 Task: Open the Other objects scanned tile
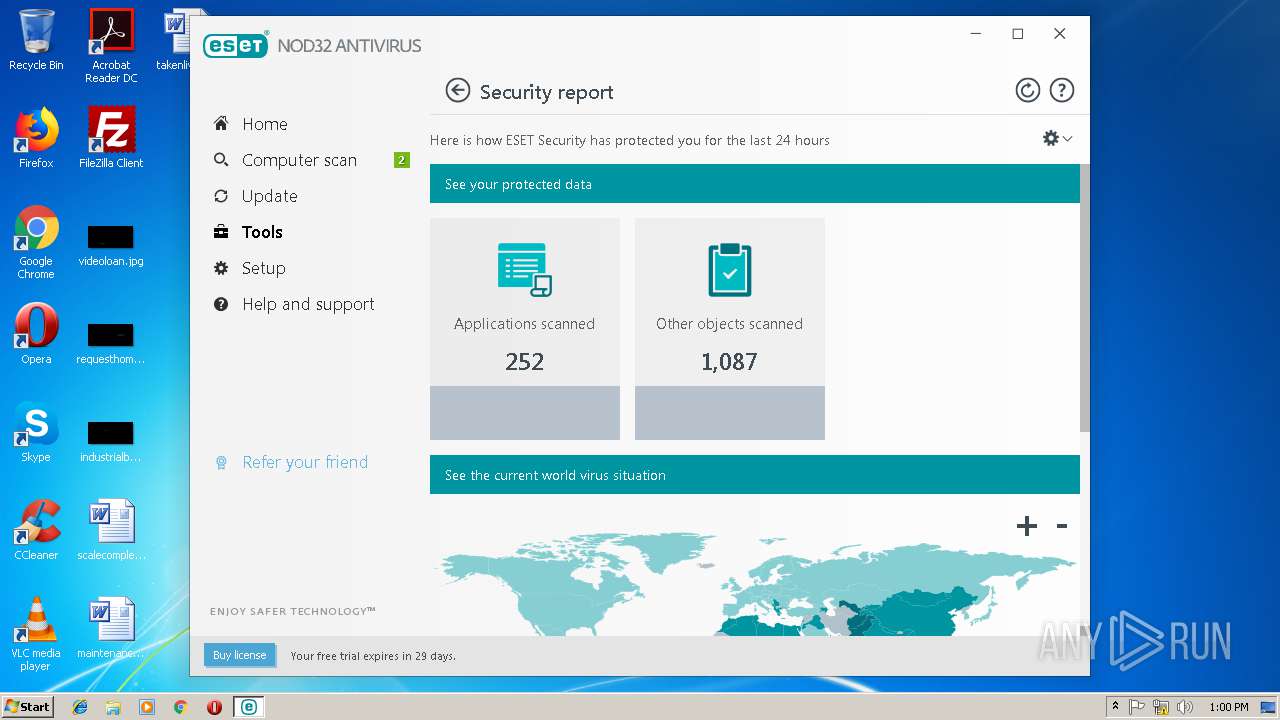point(730,329)
